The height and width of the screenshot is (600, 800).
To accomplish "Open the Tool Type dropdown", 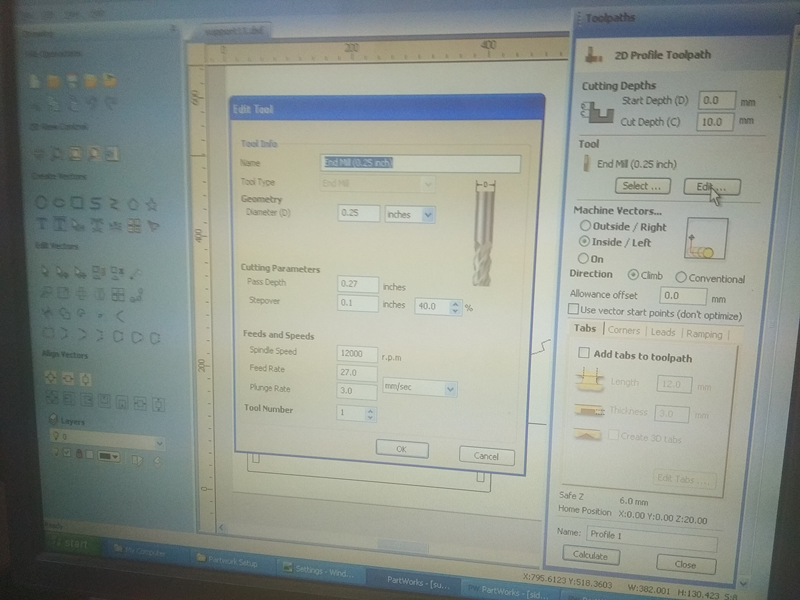I will point(428,184).
